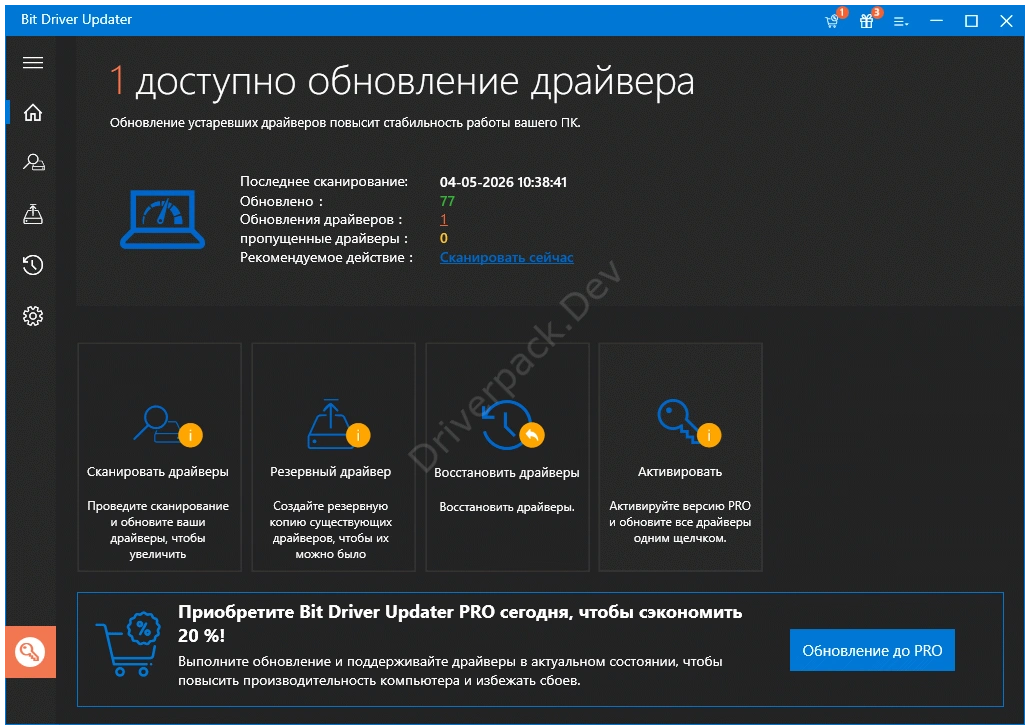Click the Проведите сканирование description text

point(158,530)
